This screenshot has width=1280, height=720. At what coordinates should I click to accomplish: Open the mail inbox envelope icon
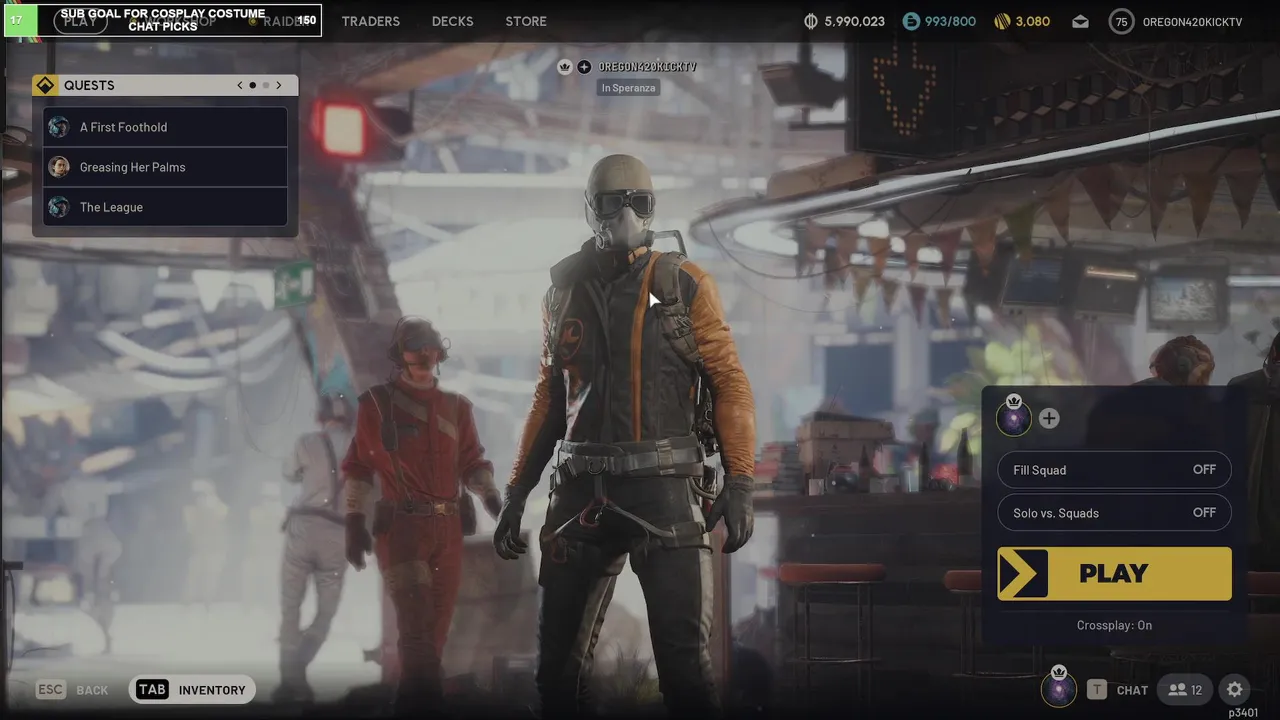click(x=1080, y=21)
